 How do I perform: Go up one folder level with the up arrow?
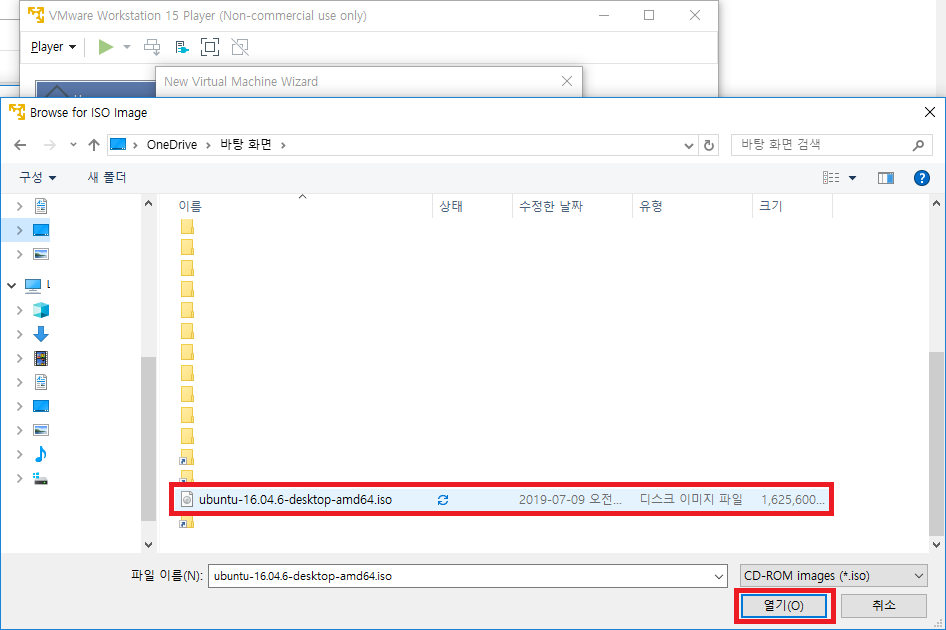point(94,145)
